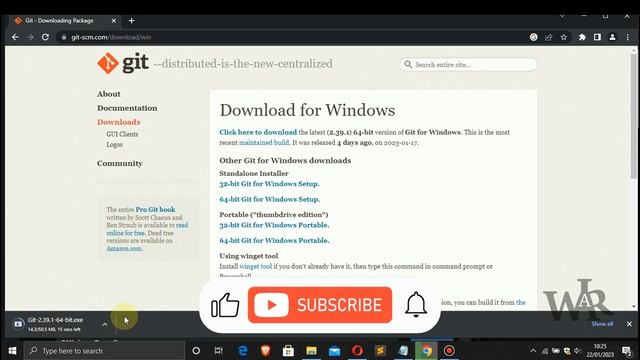Close the Git - Downloading Package tab

point(113,20)
